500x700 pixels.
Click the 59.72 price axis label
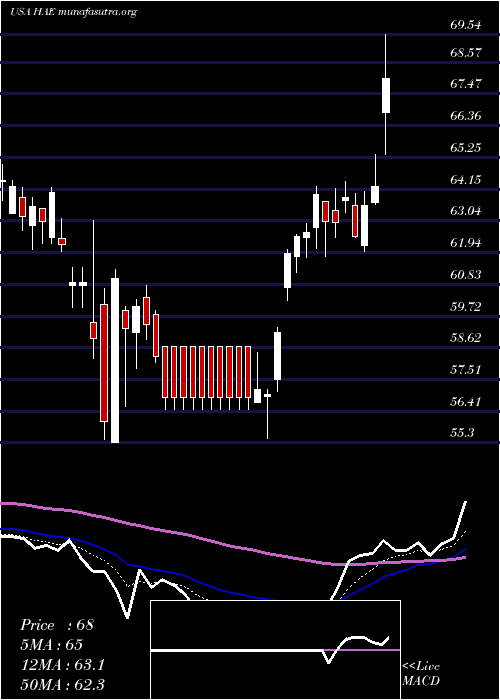click(466, 306)
